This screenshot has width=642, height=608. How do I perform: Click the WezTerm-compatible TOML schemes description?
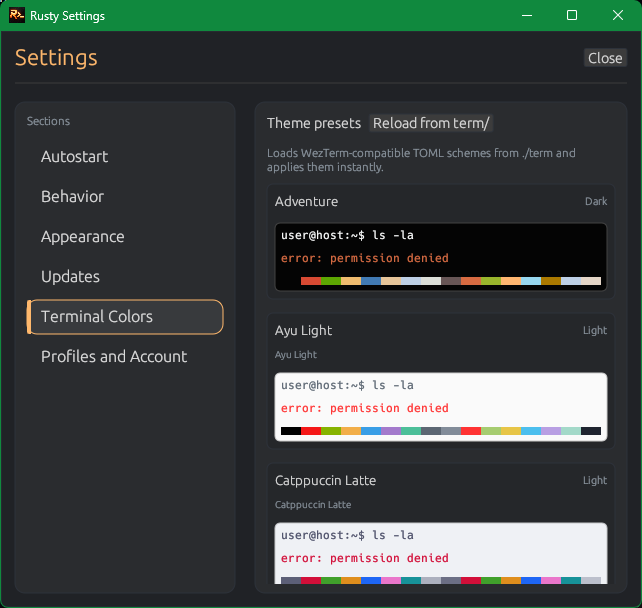click(421, 160)
